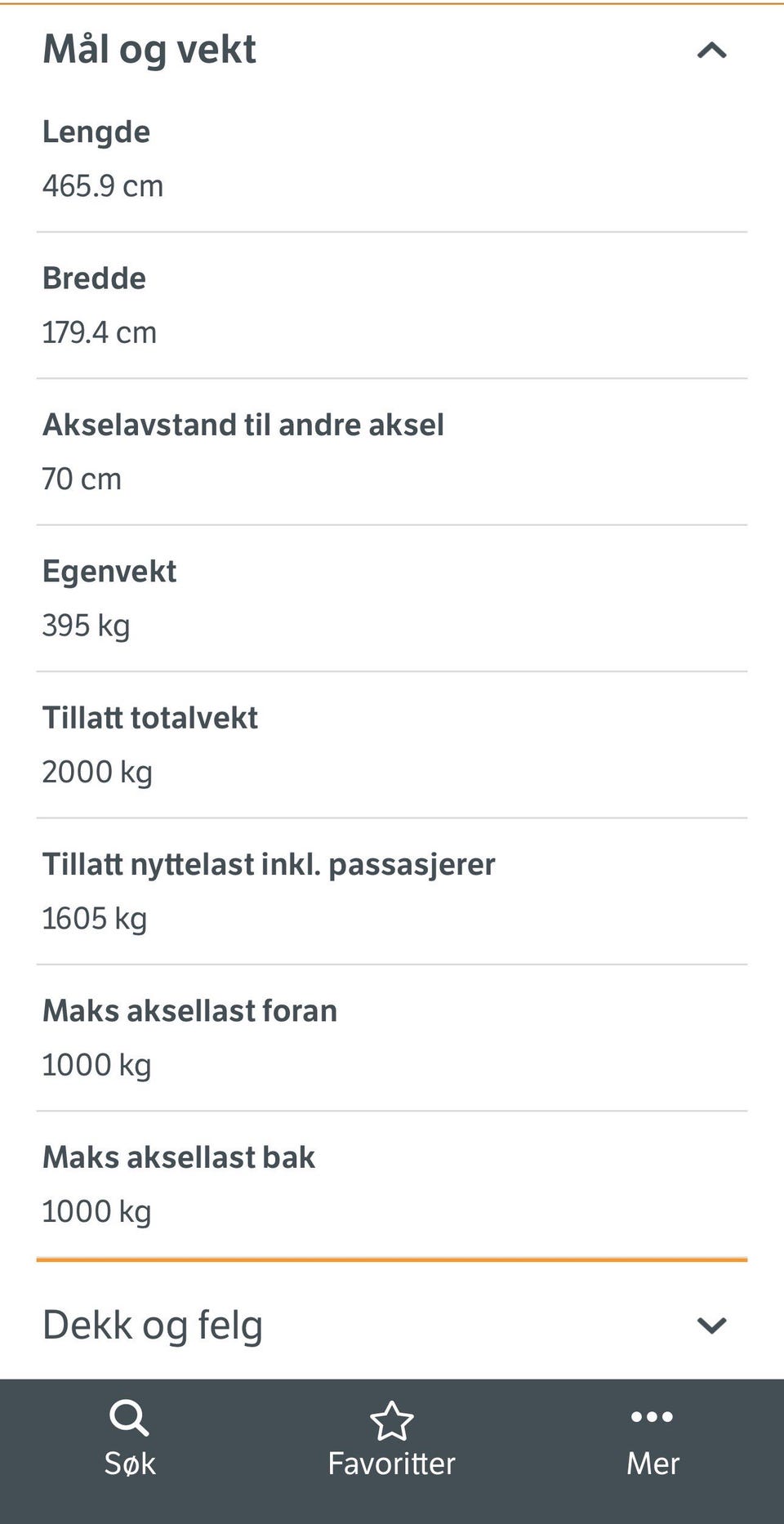Tap the Maks aksellast foran label
784x1524 pixels.
point(189,1011)
